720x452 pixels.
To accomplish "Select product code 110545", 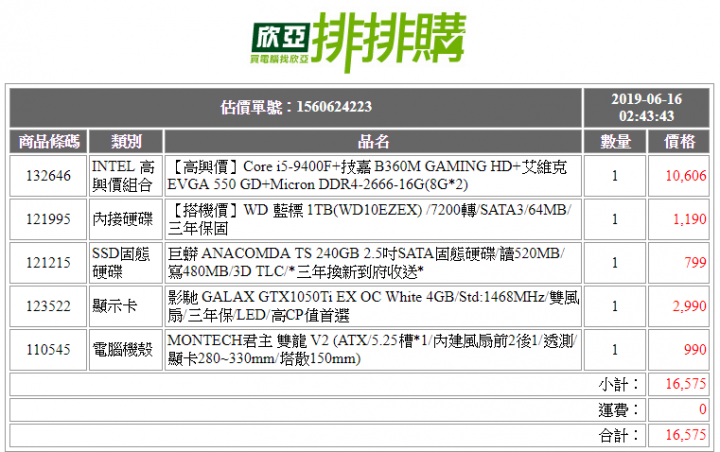I will click(48, 350).
